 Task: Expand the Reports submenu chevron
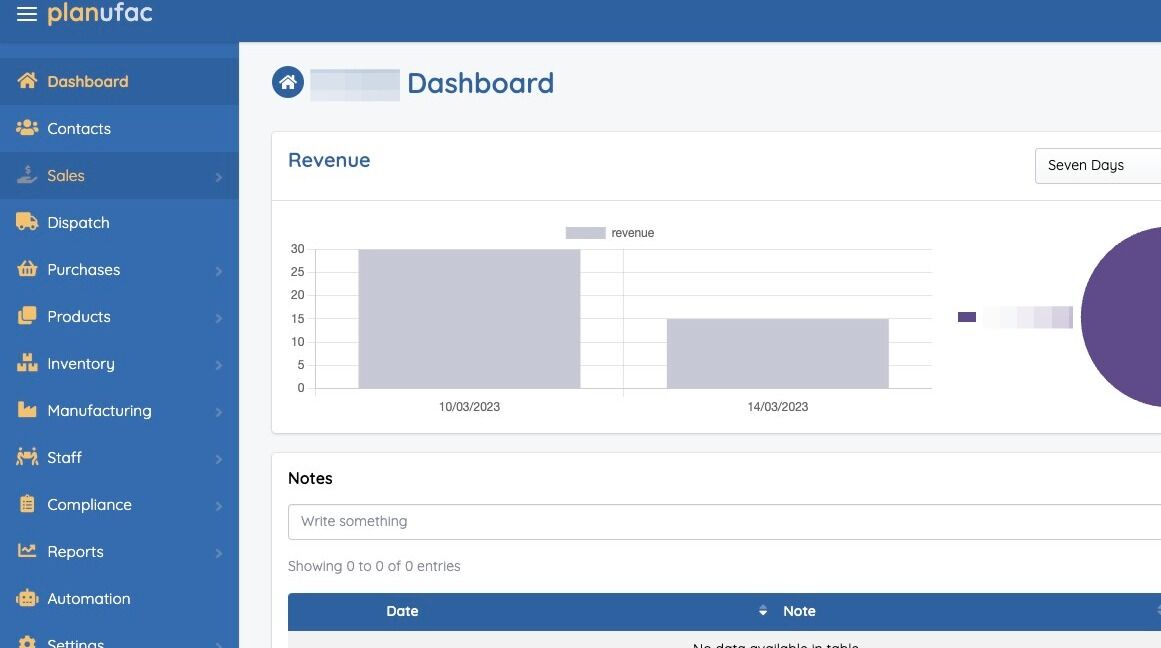tap(218, 553)
